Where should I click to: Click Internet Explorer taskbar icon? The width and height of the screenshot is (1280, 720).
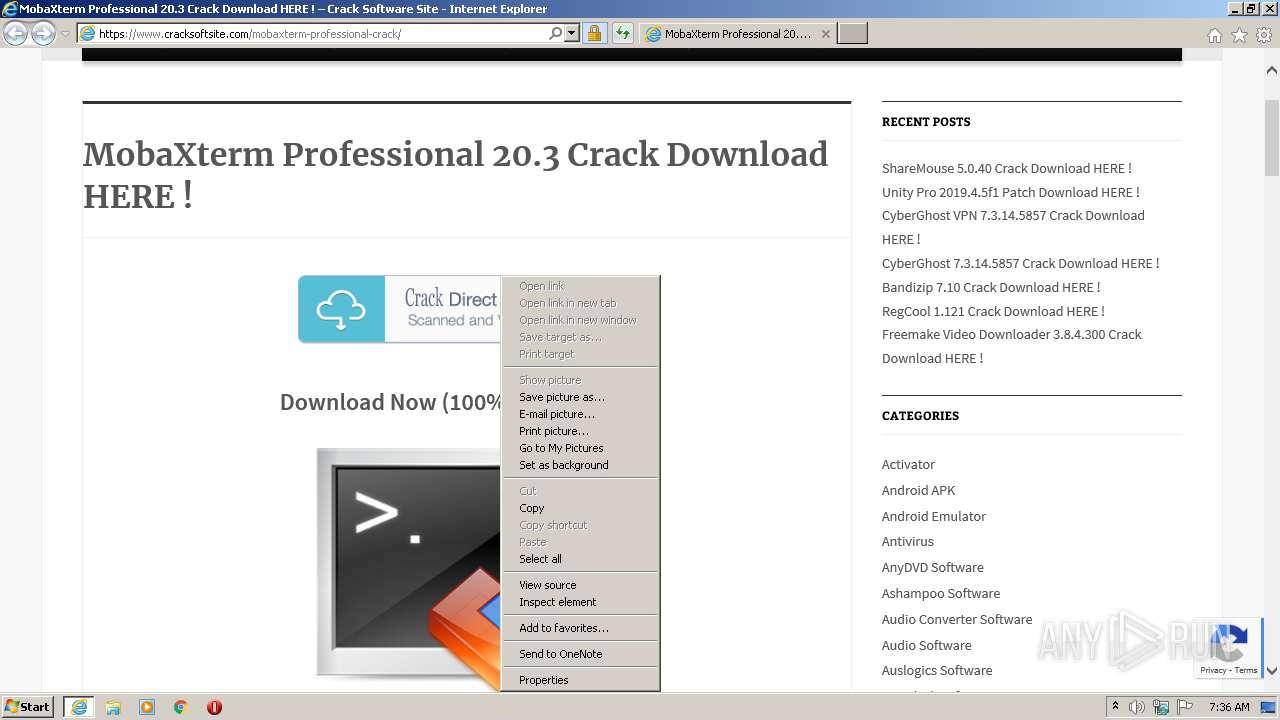pyautogui.click(x=79, y=707)
